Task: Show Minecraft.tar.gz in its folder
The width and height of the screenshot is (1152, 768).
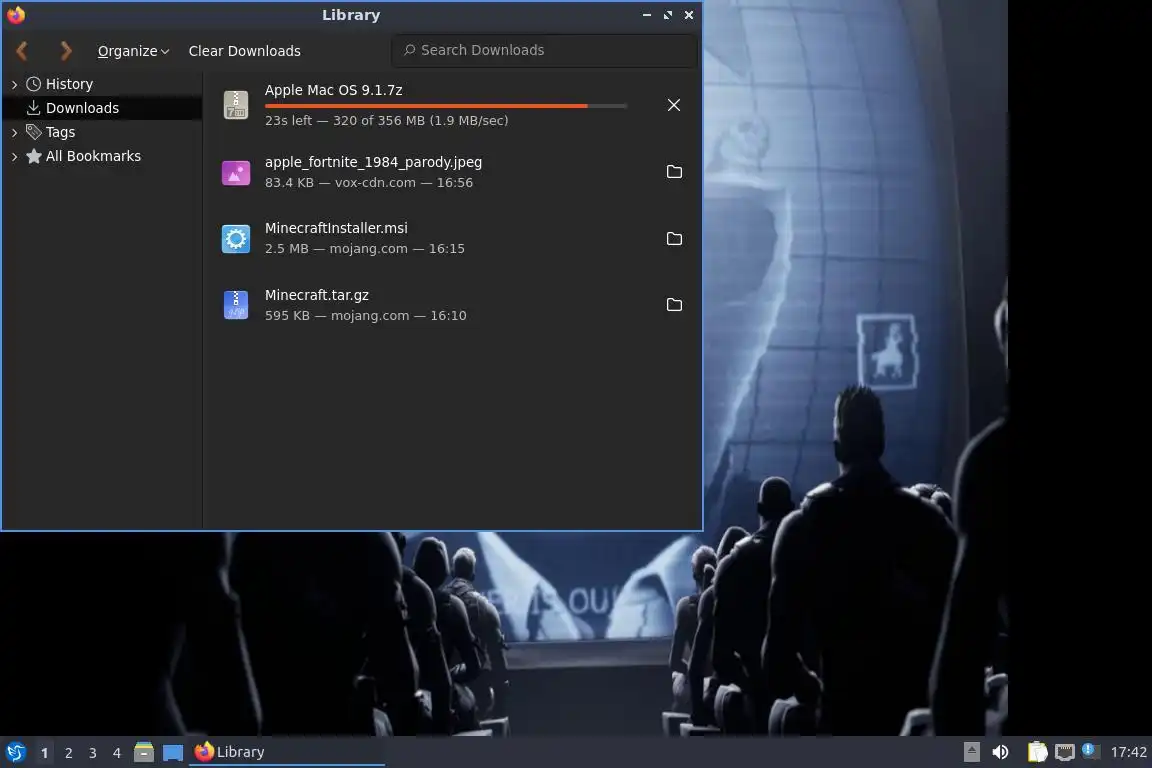Action: click(x=674, y=304)
